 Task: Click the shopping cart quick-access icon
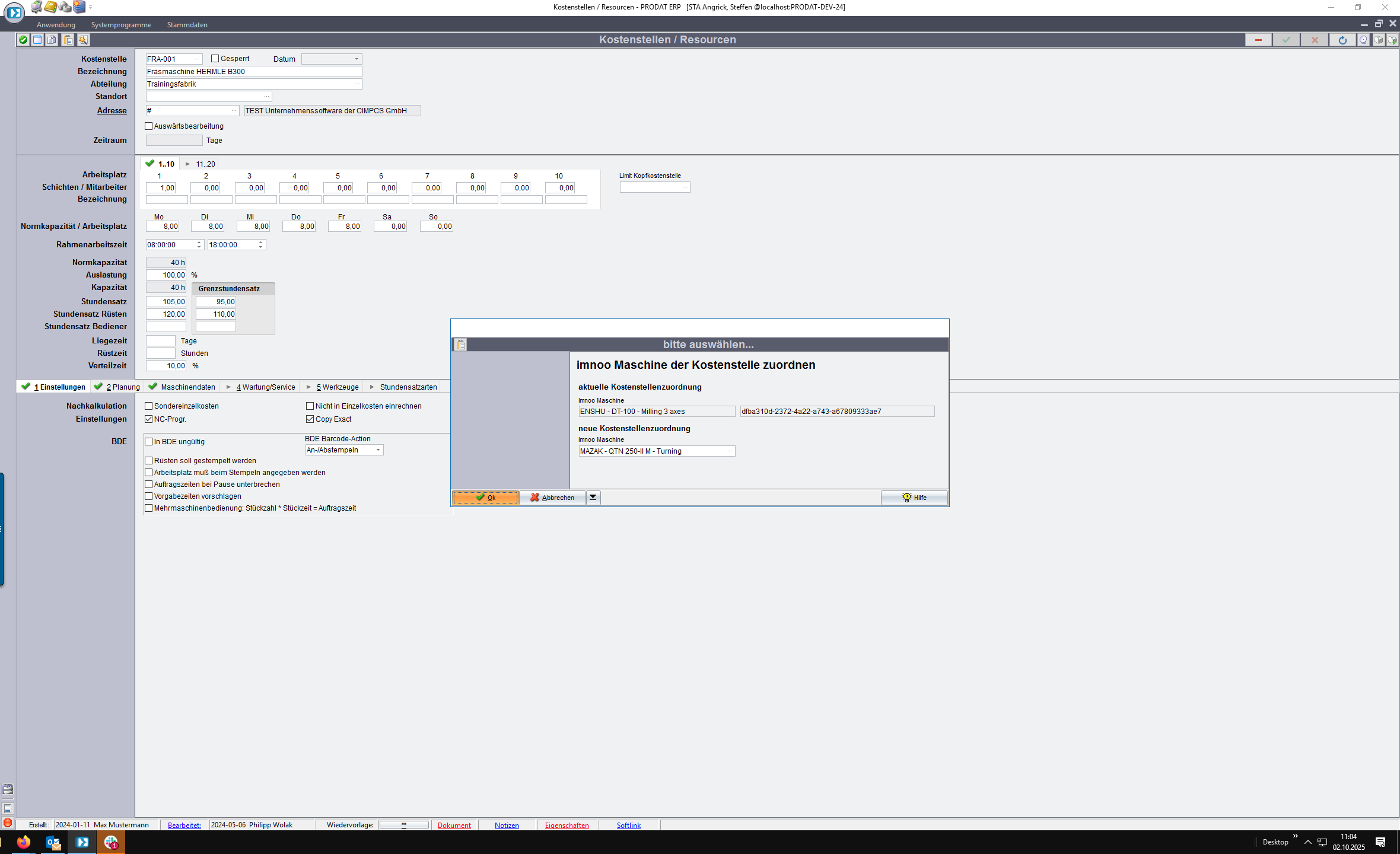click(37, 7)
